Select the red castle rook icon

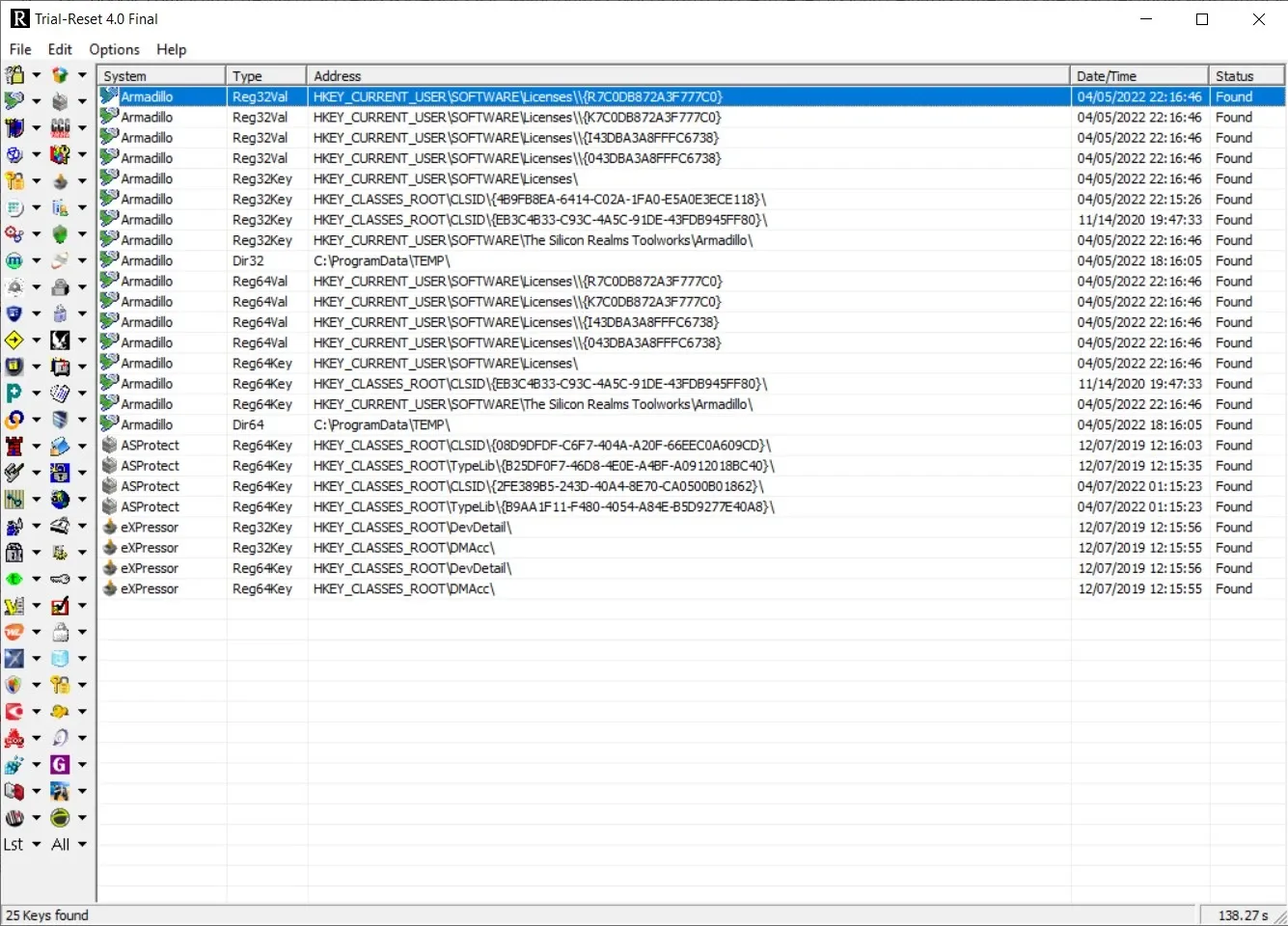14,446
